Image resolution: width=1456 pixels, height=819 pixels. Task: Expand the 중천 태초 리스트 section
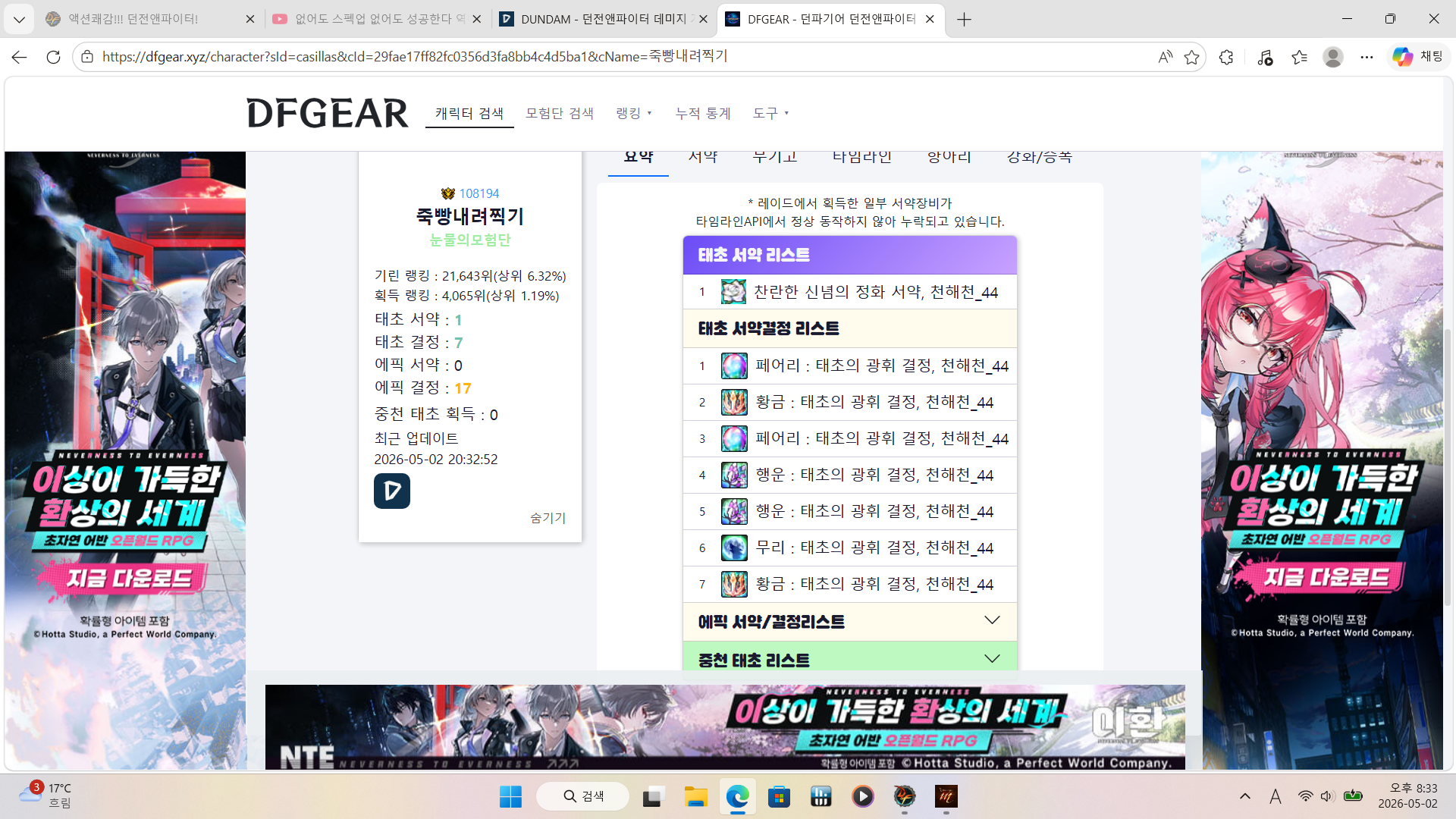pyautogui.click(x=849, y=658)
